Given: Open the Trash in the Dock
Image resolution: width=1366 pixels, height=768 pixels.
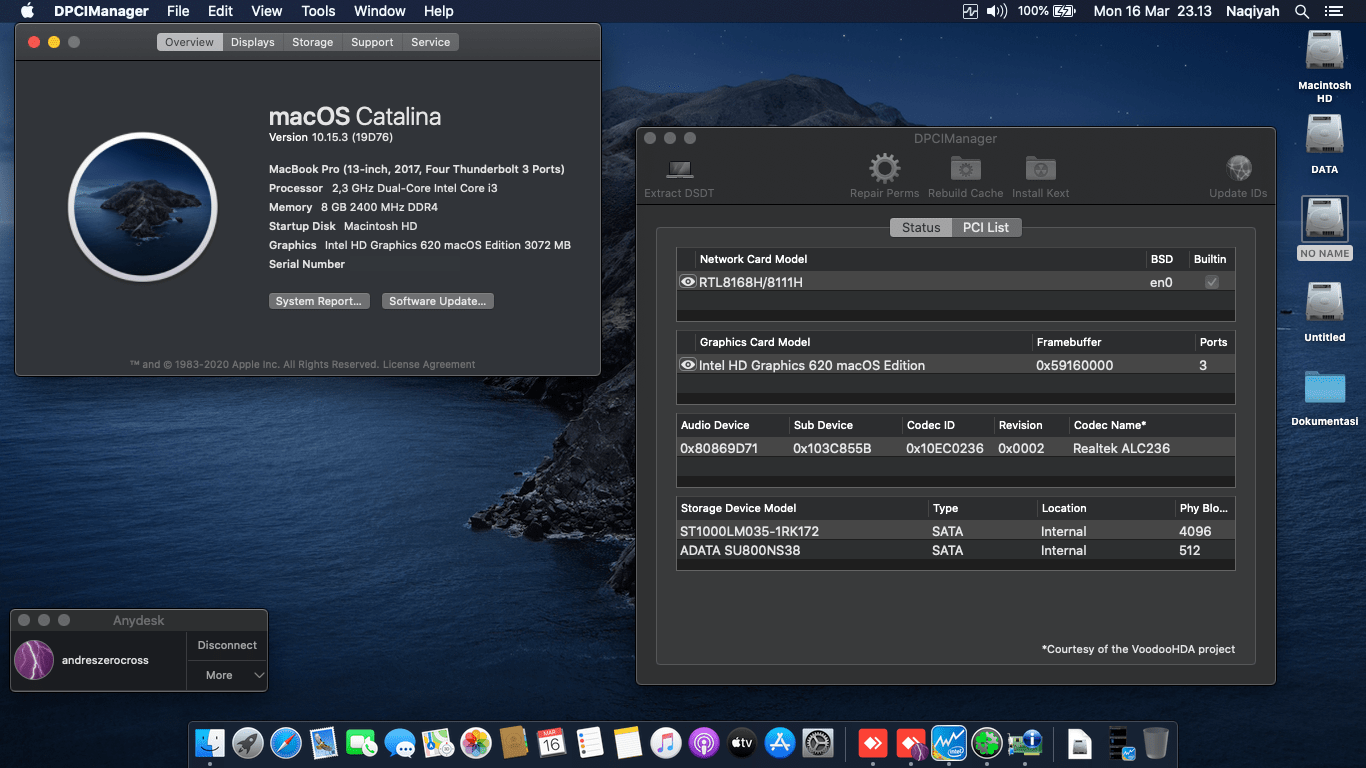Looking at the screenshot, I should [x=1155, y=742].
